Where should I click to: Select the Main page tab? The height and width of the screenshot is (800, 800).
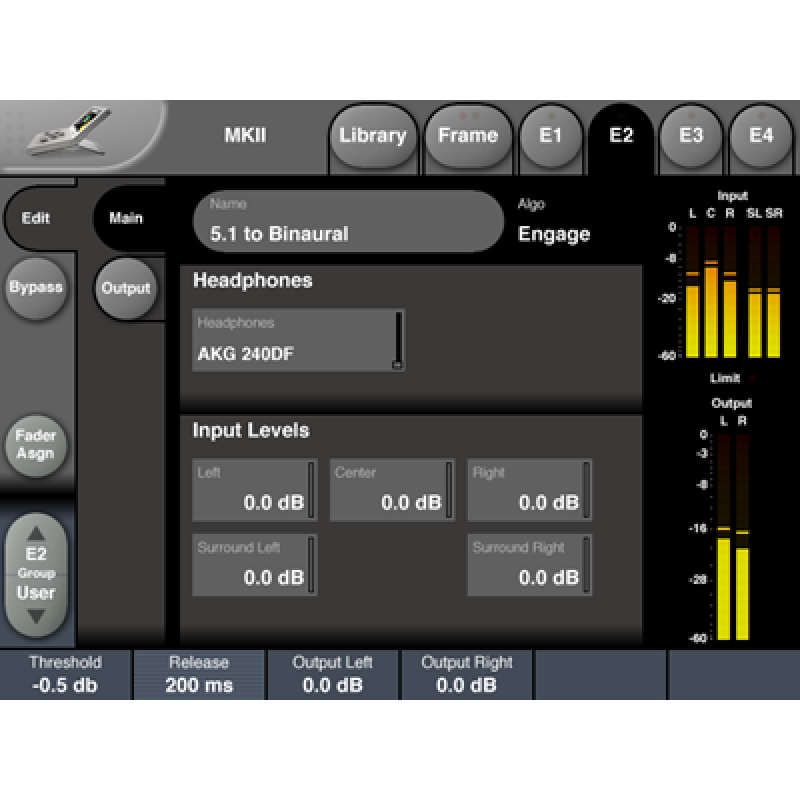(126, 218)
